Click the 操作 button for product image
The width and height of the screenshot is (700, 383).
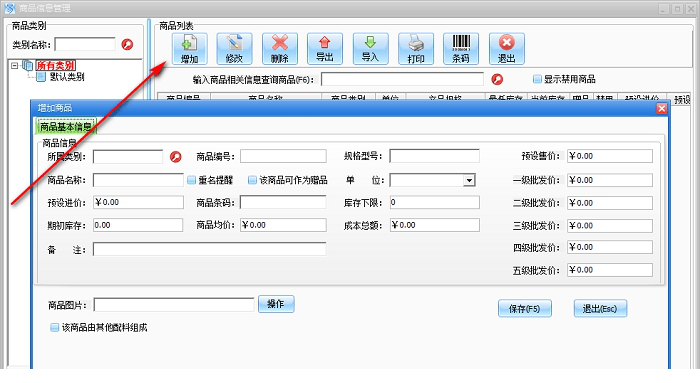[276, 304]
